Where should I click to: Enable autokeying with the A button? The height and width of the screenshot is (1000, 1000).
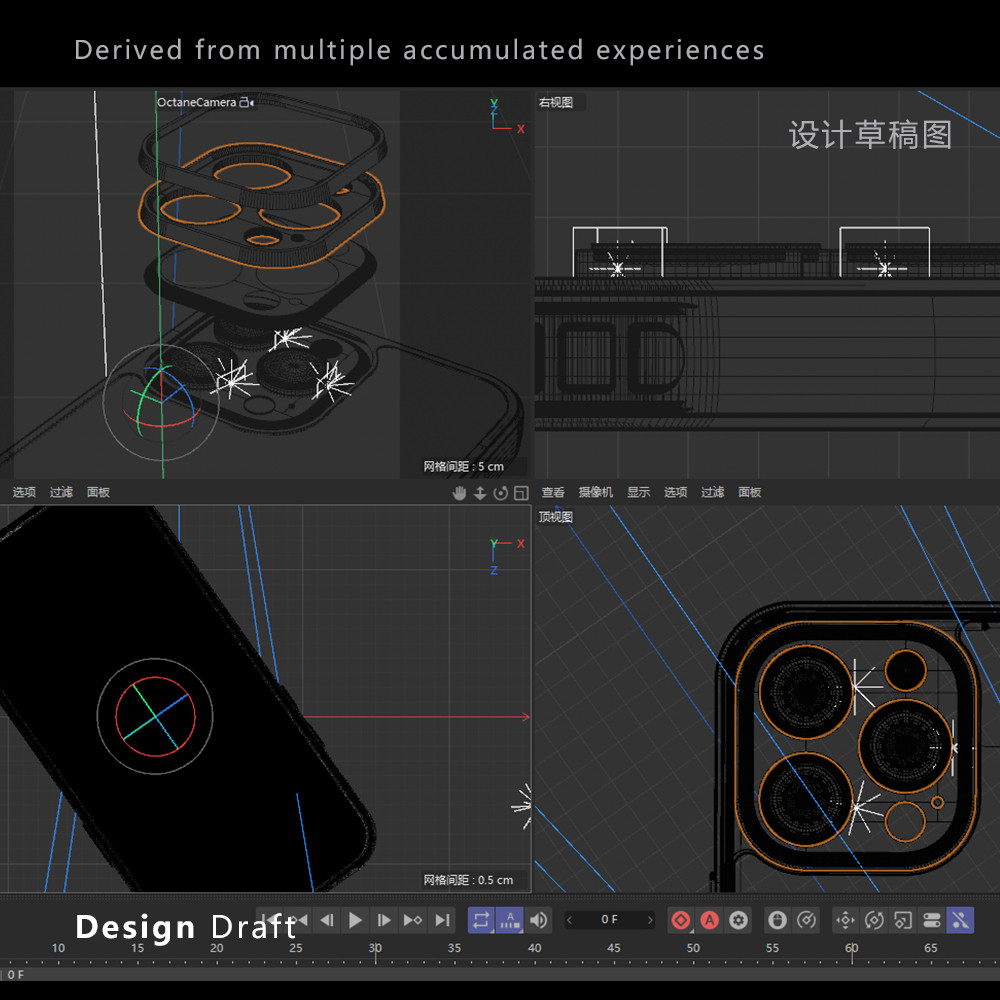710,920
